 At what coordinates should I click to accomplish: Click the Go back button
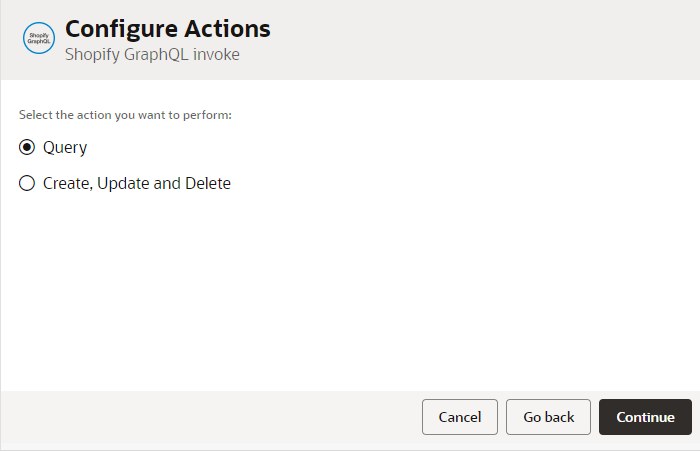548,417
